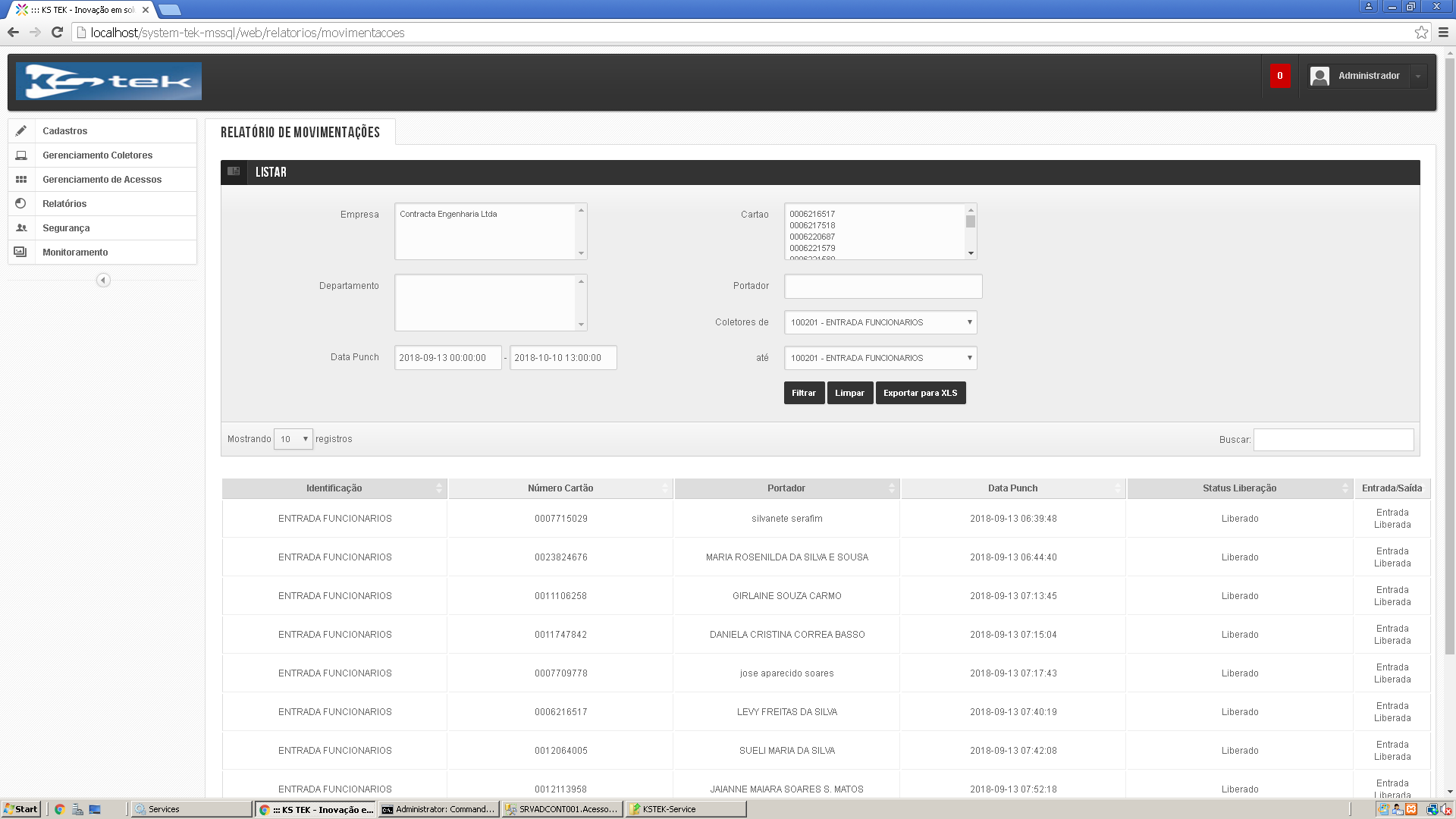Click the page vertical scrollbar
Image resolution: width=1456 pixels, height=819 pixels.
point(1450,356)
